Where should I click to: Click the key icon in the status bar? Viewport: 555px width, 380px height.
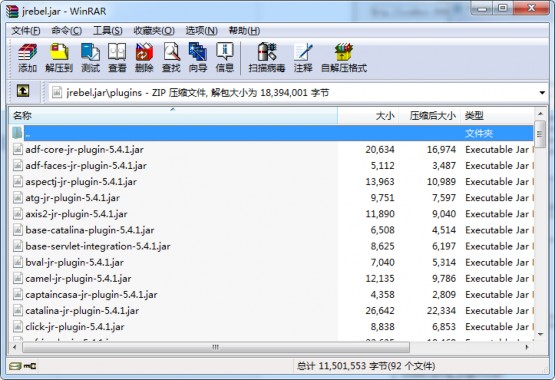pos(30,366)
